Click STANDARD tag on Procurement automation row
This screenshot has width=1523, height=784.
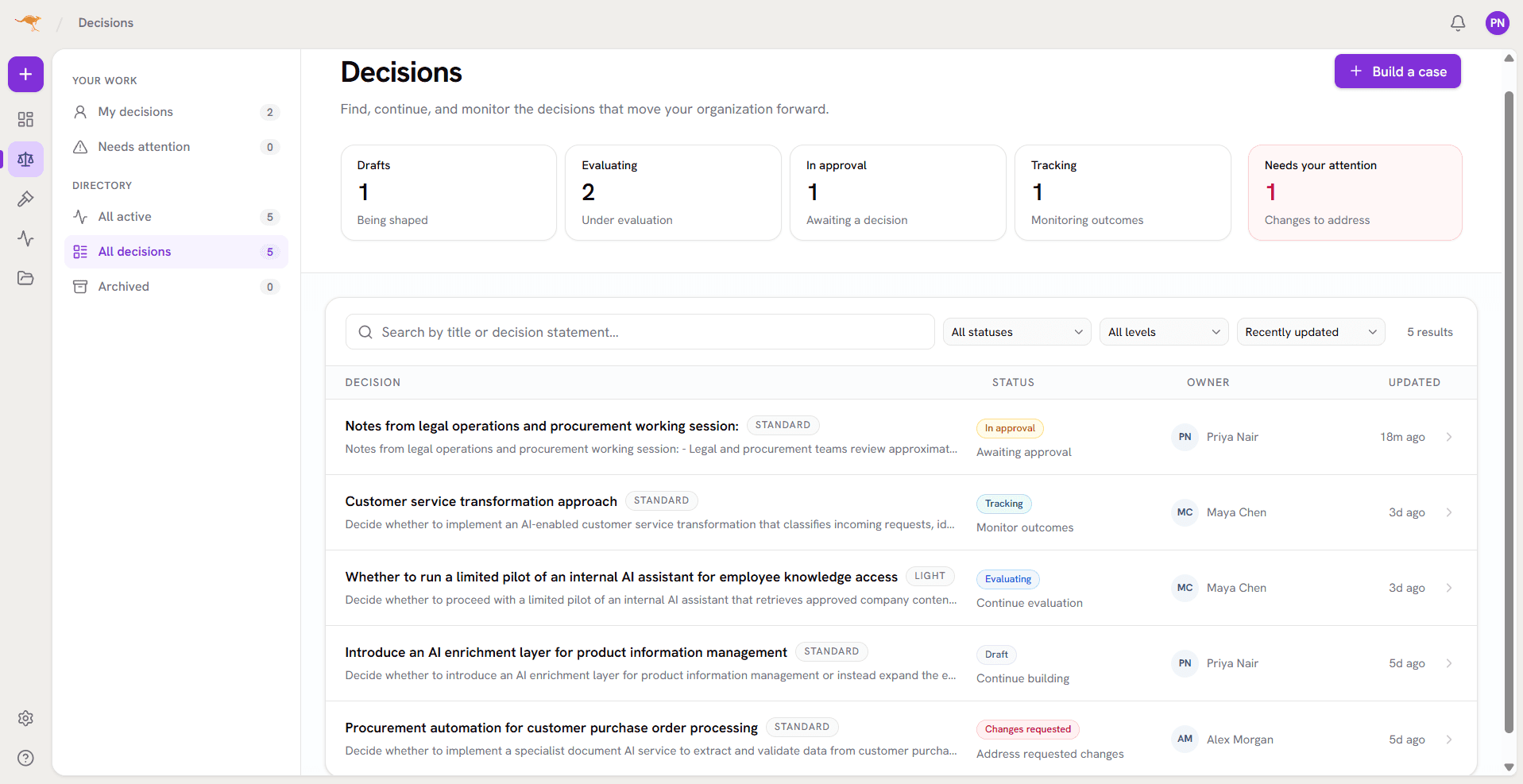tap(802, 727)
